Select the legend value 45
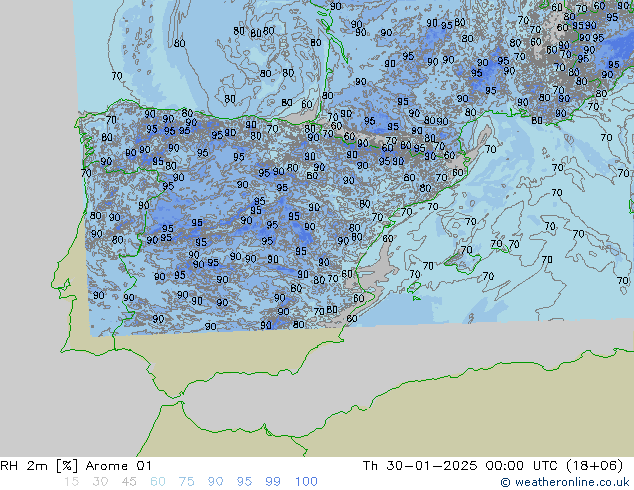The image size is (634, 490). tap(129, 482)
